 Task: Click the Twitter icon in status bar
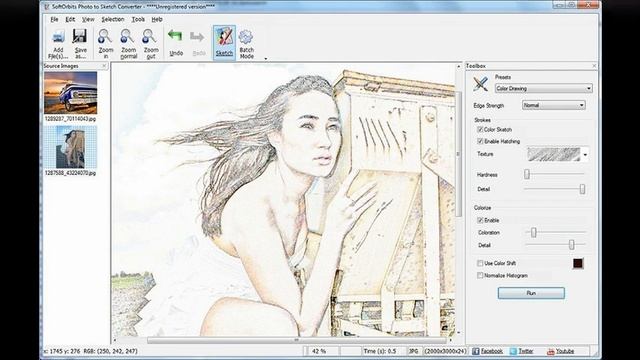513,351
